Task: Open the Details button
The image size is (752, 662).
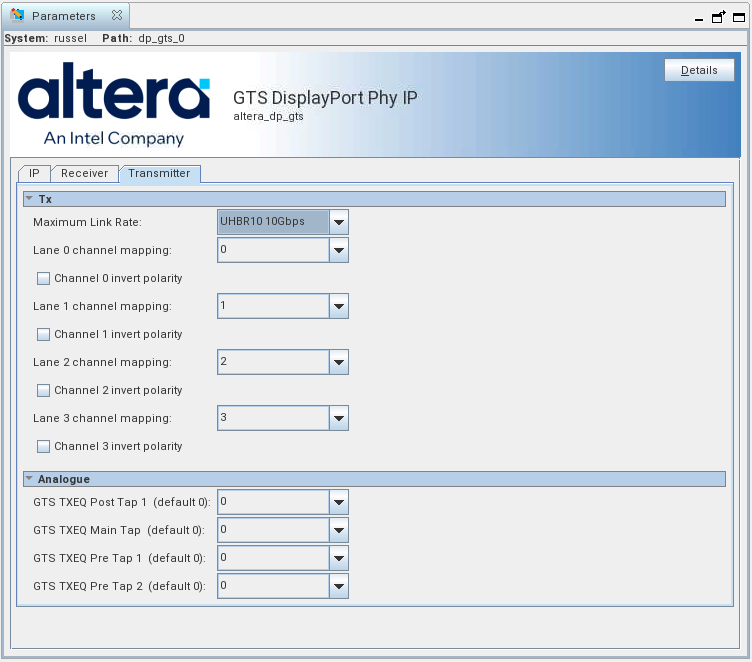Action: coord(699,70)
